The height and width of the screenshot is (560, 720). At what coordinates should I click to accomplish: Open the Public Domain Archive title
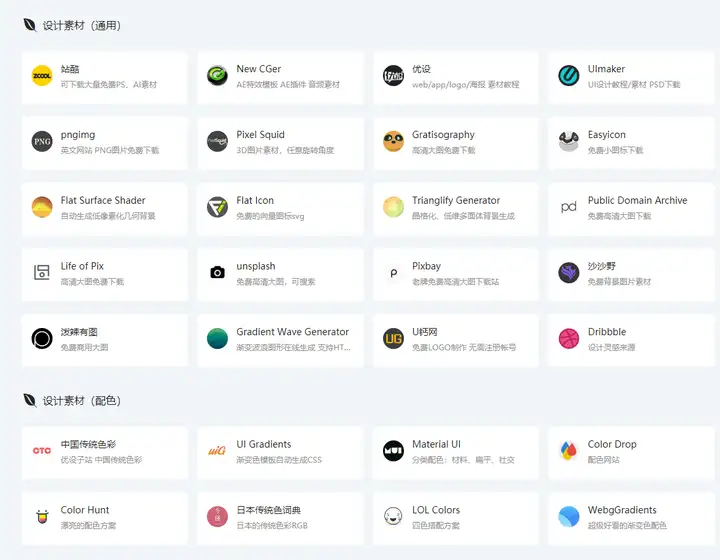pos(637,200)
